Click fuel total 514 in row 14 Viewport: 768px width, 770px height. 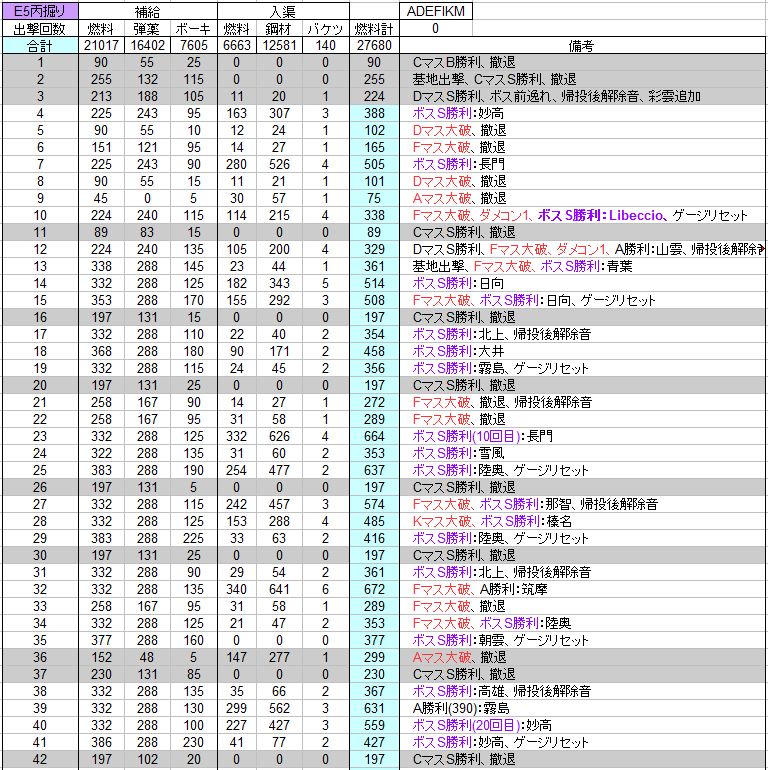(x=374, y=283)
